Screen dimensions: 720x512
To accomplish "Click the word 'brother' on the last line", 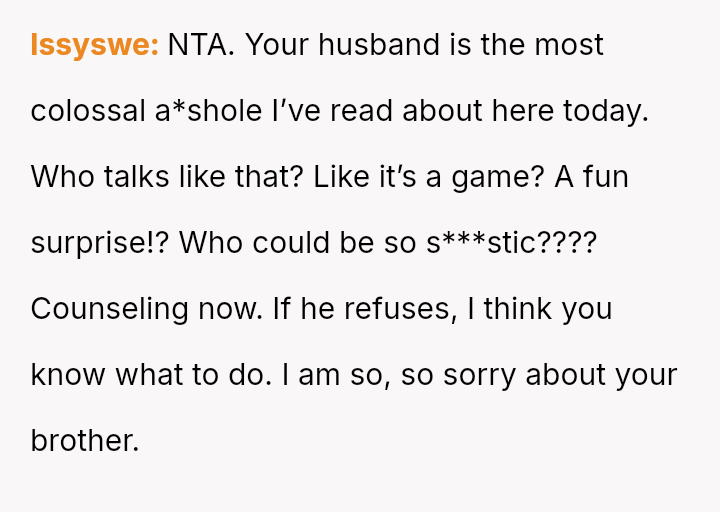I will pos(84,441).
